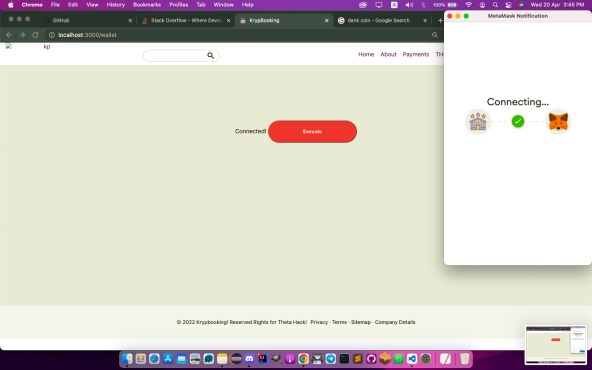
Task: Click the volume icon in menu bar
Action: 409,5
